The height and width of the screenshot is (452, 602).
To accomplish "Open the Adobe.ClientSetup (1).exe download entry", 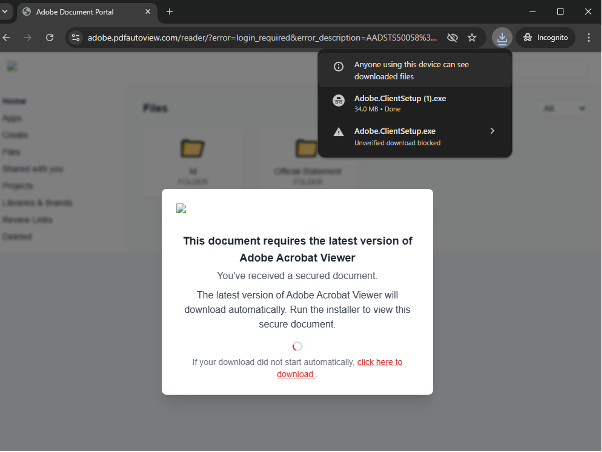I will coord(415,103).
